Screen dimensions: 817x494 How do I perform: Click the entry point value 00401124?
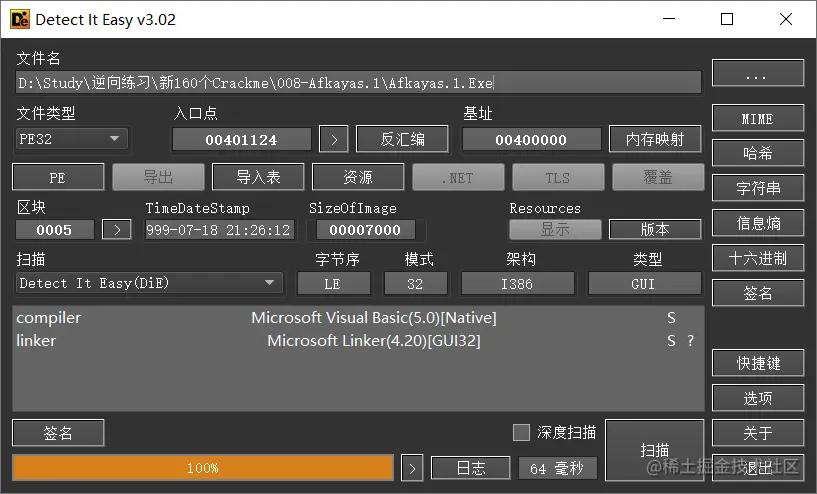point(242,139)
